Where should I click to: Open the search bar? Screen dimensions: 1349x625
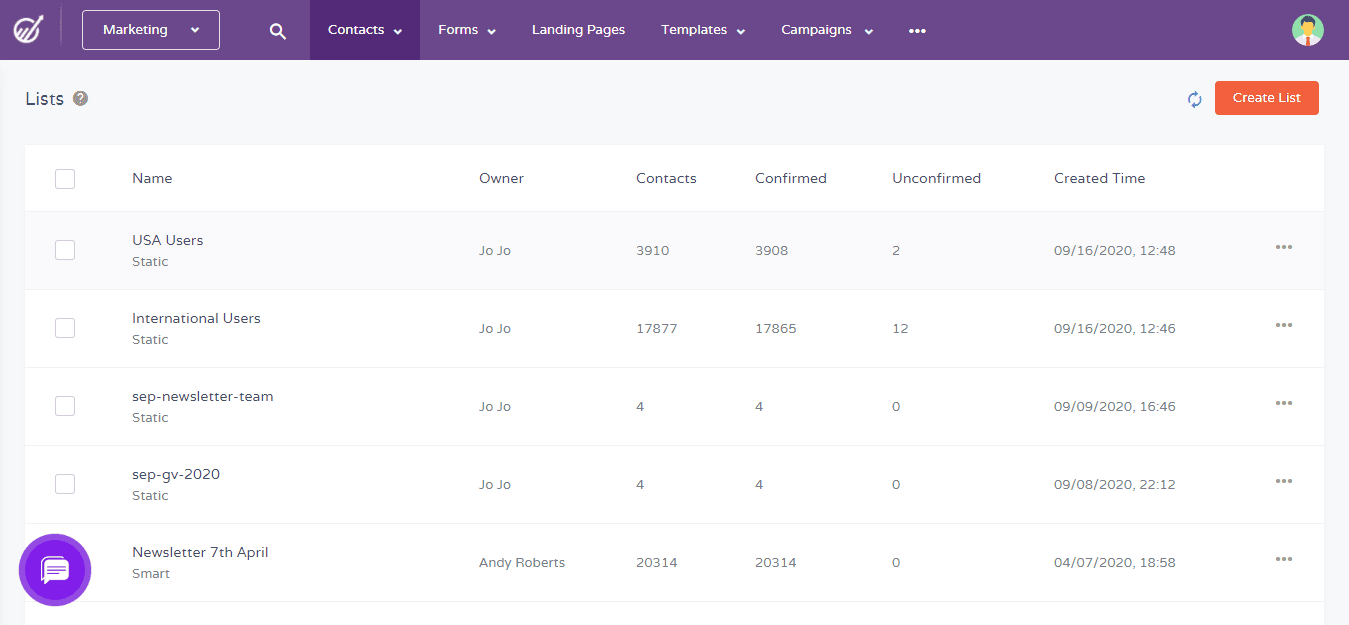point(277,30)
